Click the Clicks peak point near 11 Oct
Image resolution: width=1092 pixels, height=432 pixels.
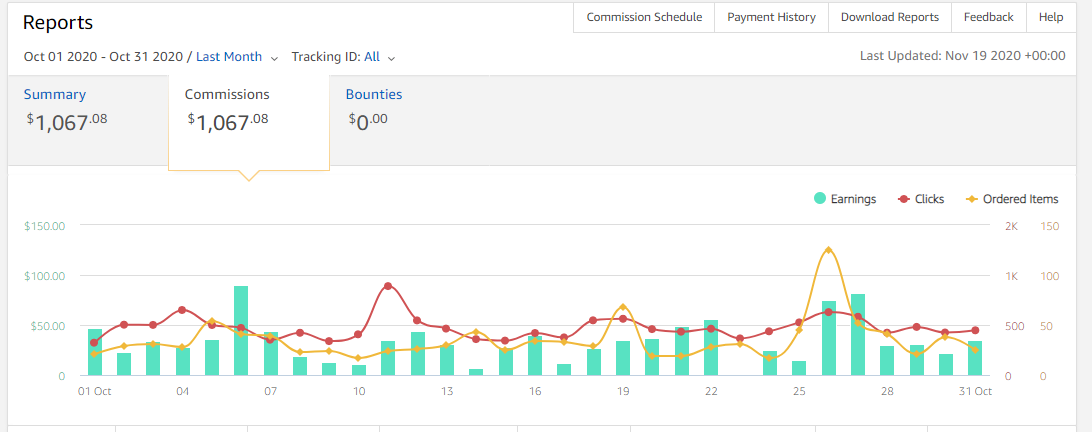coord(388,286)
